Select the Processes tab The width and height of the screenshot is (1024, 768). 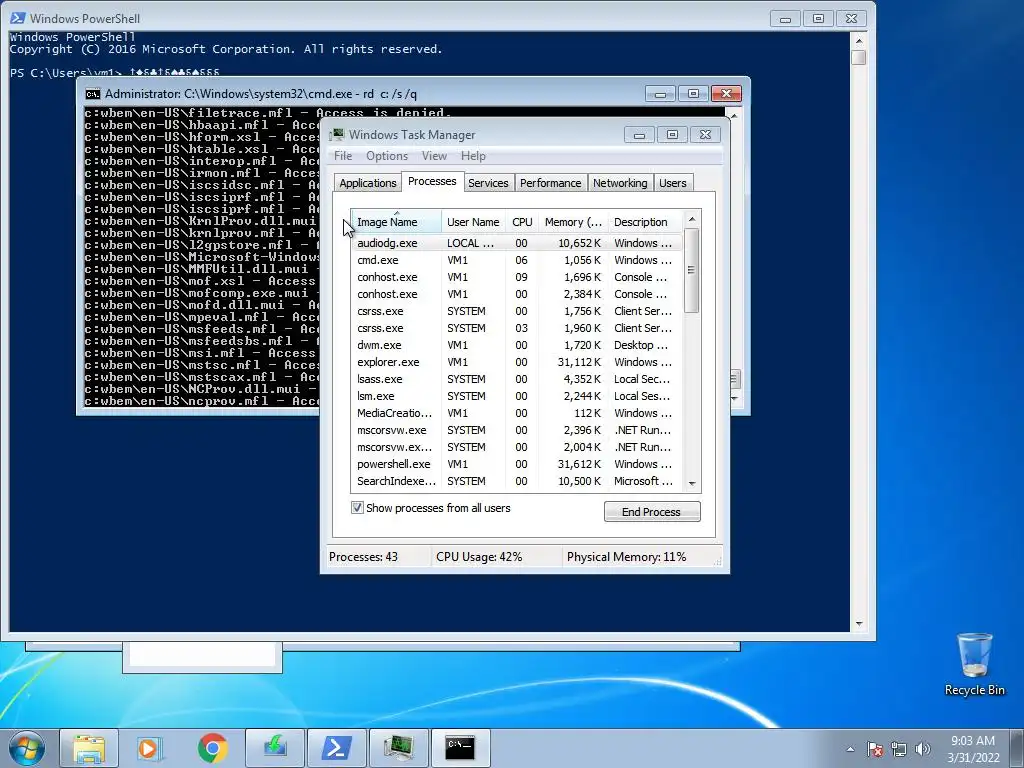click(x=432, y=182)
